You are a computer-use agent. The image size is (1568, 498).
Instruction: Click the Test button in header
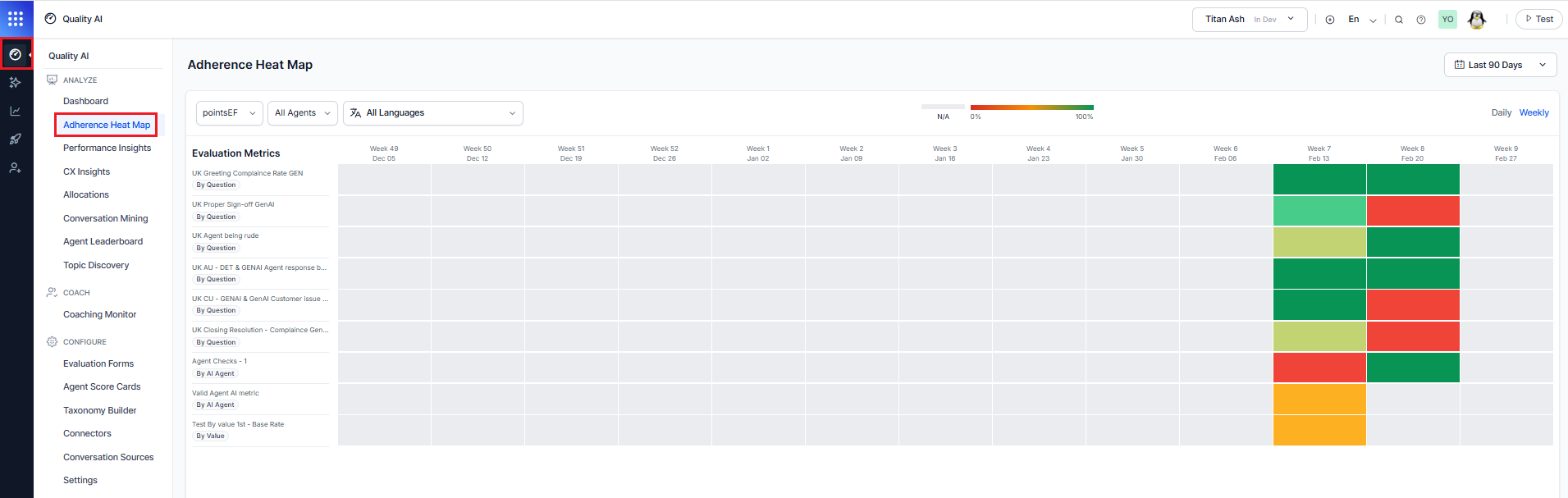tap(1538, 19)
